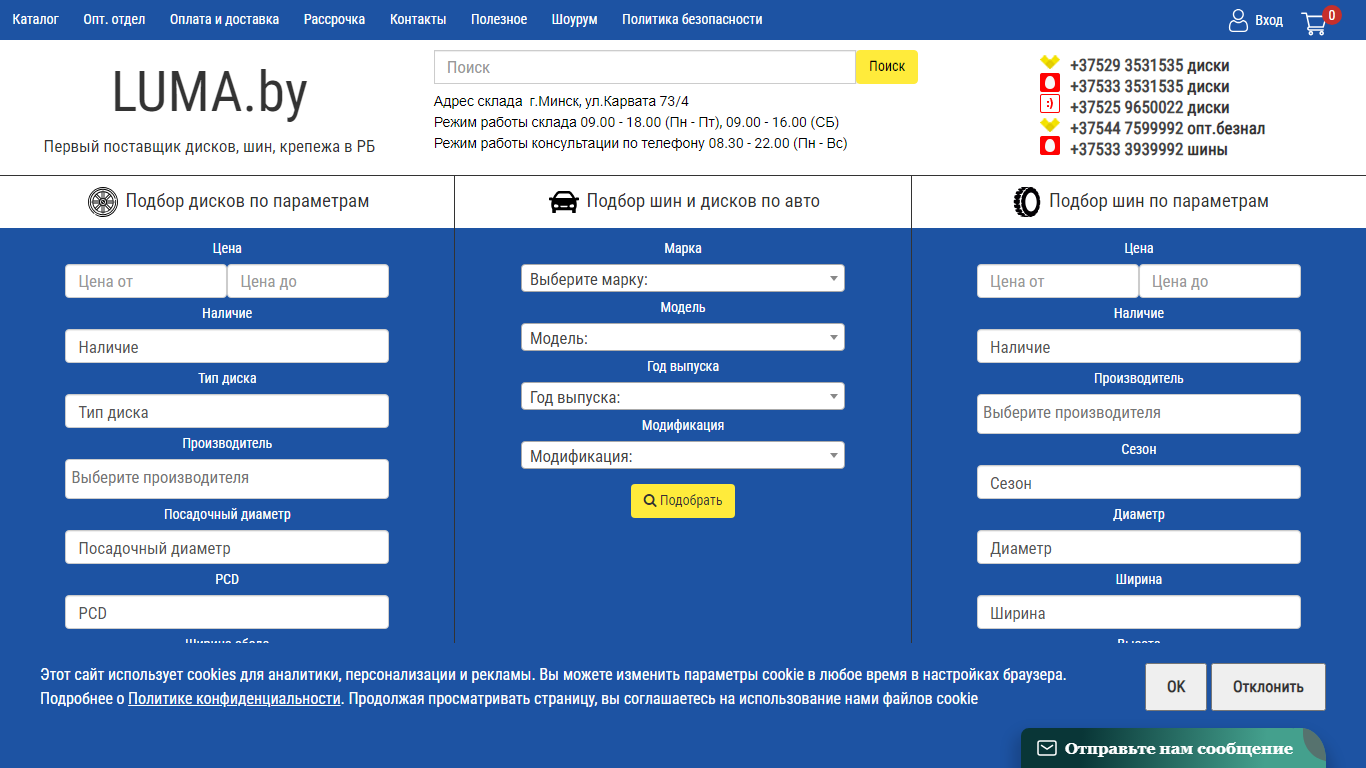
Task: Open Оплата и доставка in the top menu
Action: coord(225,19)
